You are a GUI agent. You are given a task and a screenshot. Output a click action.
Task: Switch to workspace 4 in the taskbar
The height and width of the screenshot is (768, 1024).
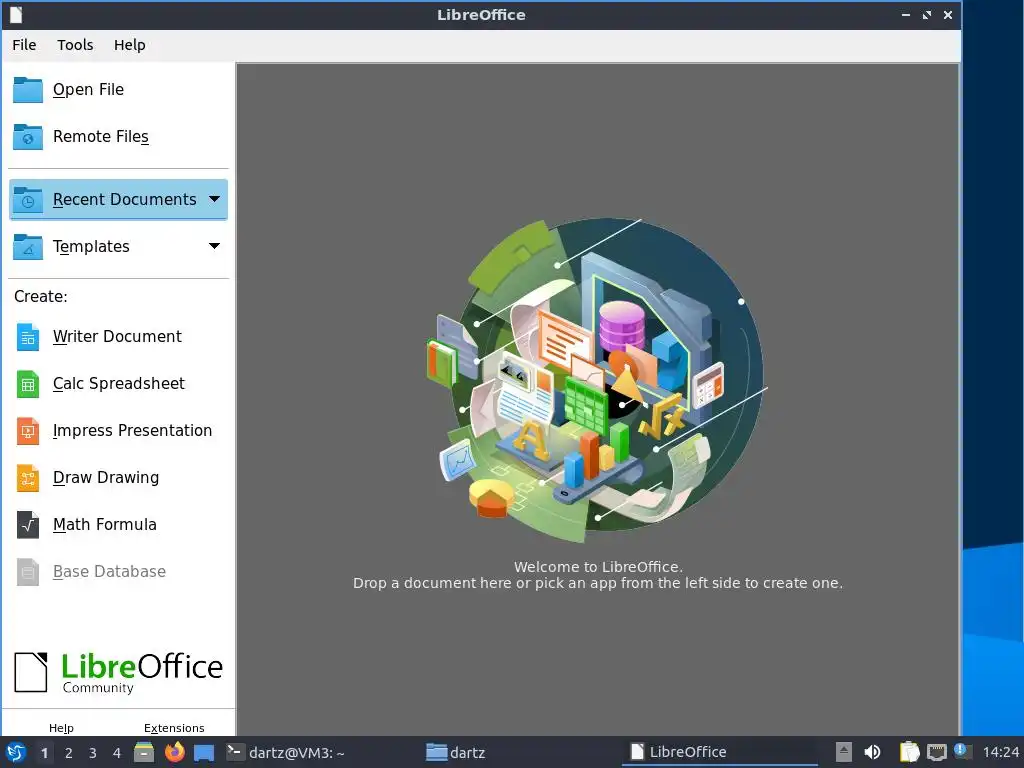click(x=117, y=753)
